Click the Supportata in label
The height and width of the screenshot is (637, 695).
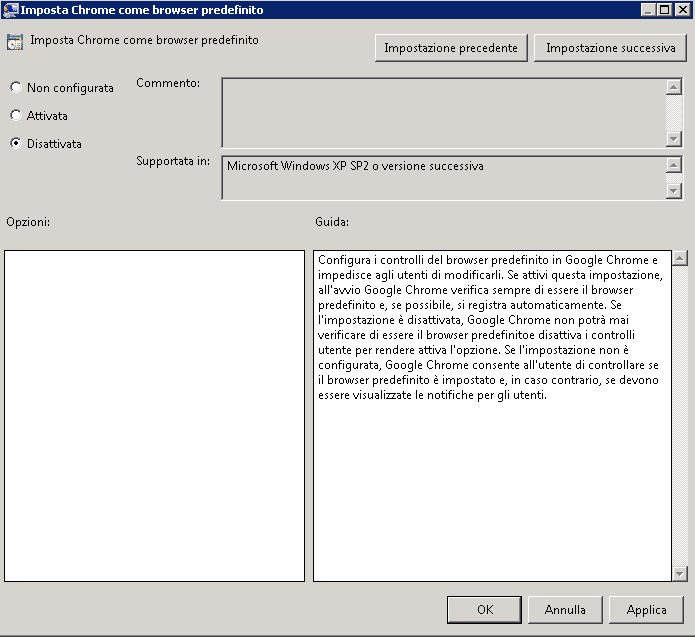(x=173, y=161)
